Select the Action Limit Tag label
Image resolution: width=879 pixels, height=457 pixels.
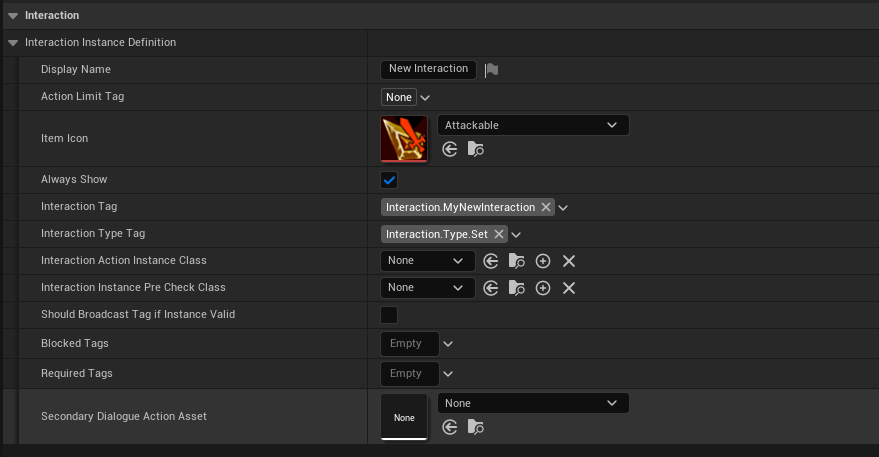[82, 96]
